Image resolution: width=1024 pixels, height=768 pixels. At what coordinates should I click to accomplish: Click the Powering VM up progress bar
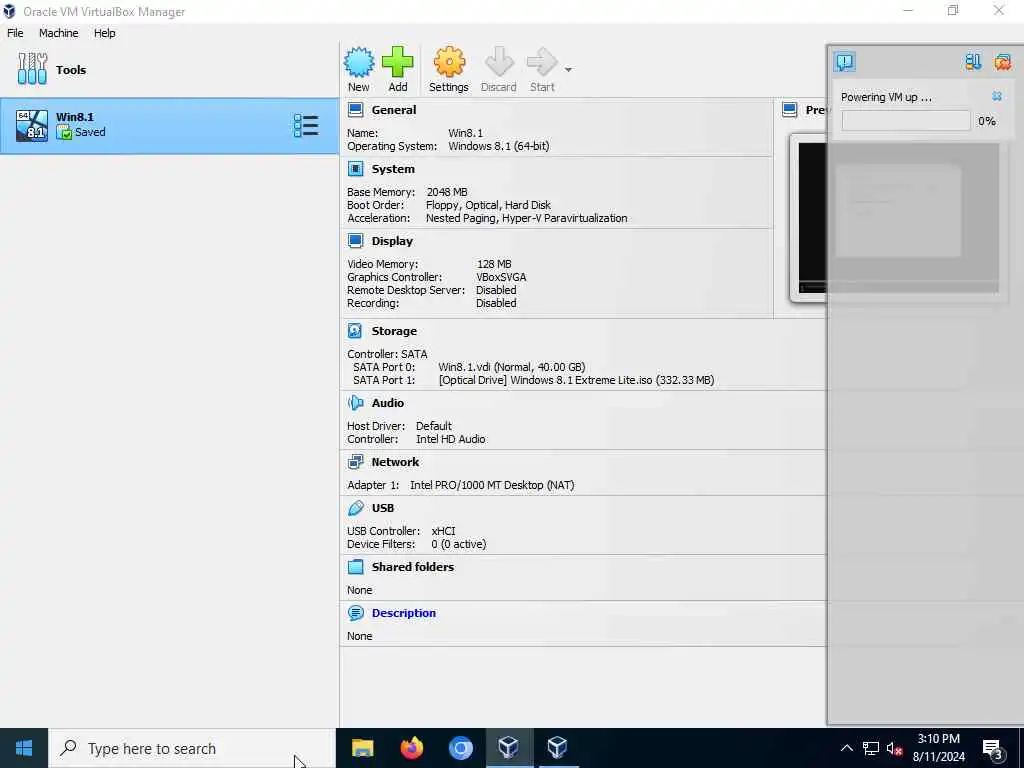tap(906, 121)
